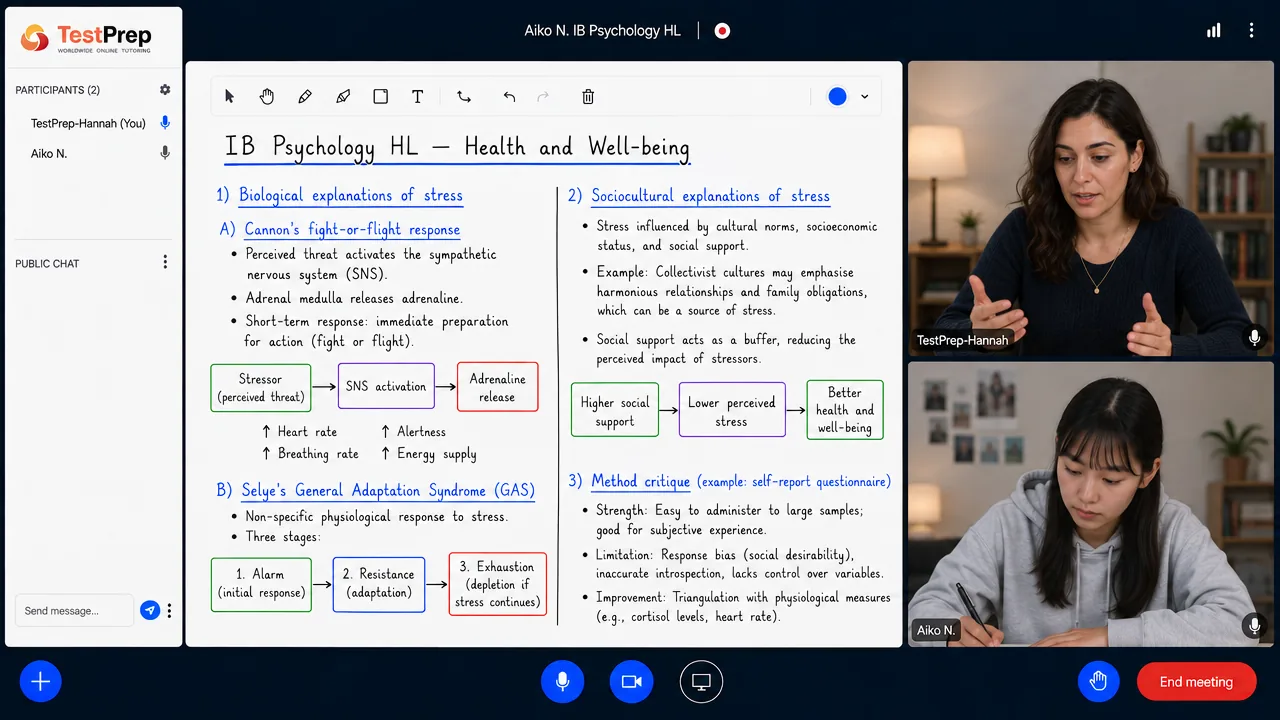Screen dimensions: 1280x720
Task: Click the End meeting button
Action: [x=1196, y=682]
